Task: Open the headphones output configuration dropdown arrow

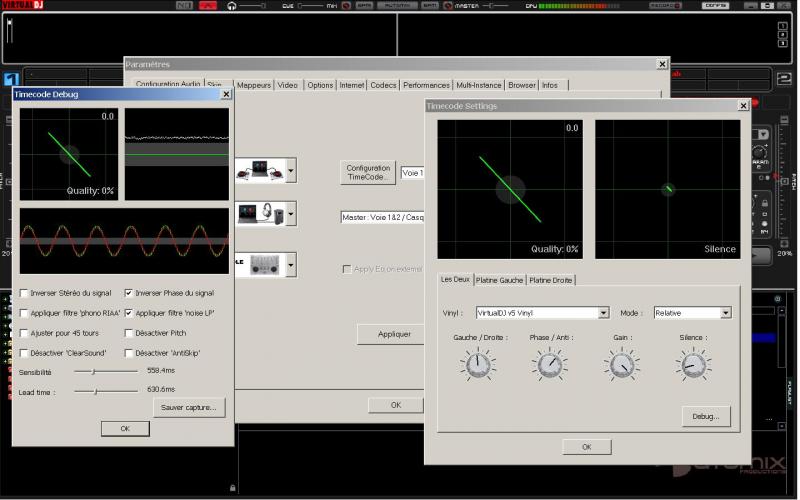Action: pos(291,213)
